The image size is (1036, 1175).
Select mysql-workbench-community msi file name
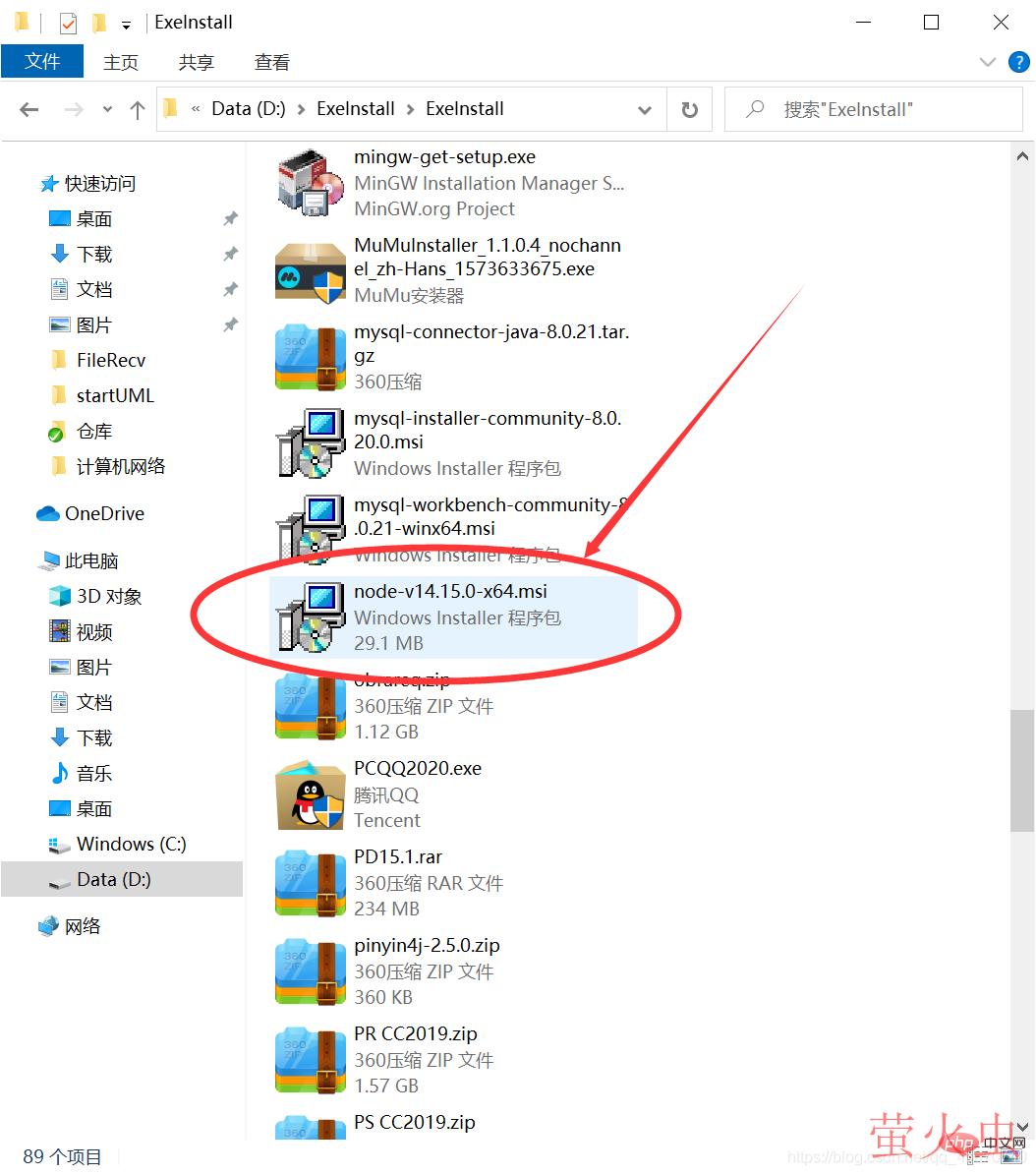490,516
